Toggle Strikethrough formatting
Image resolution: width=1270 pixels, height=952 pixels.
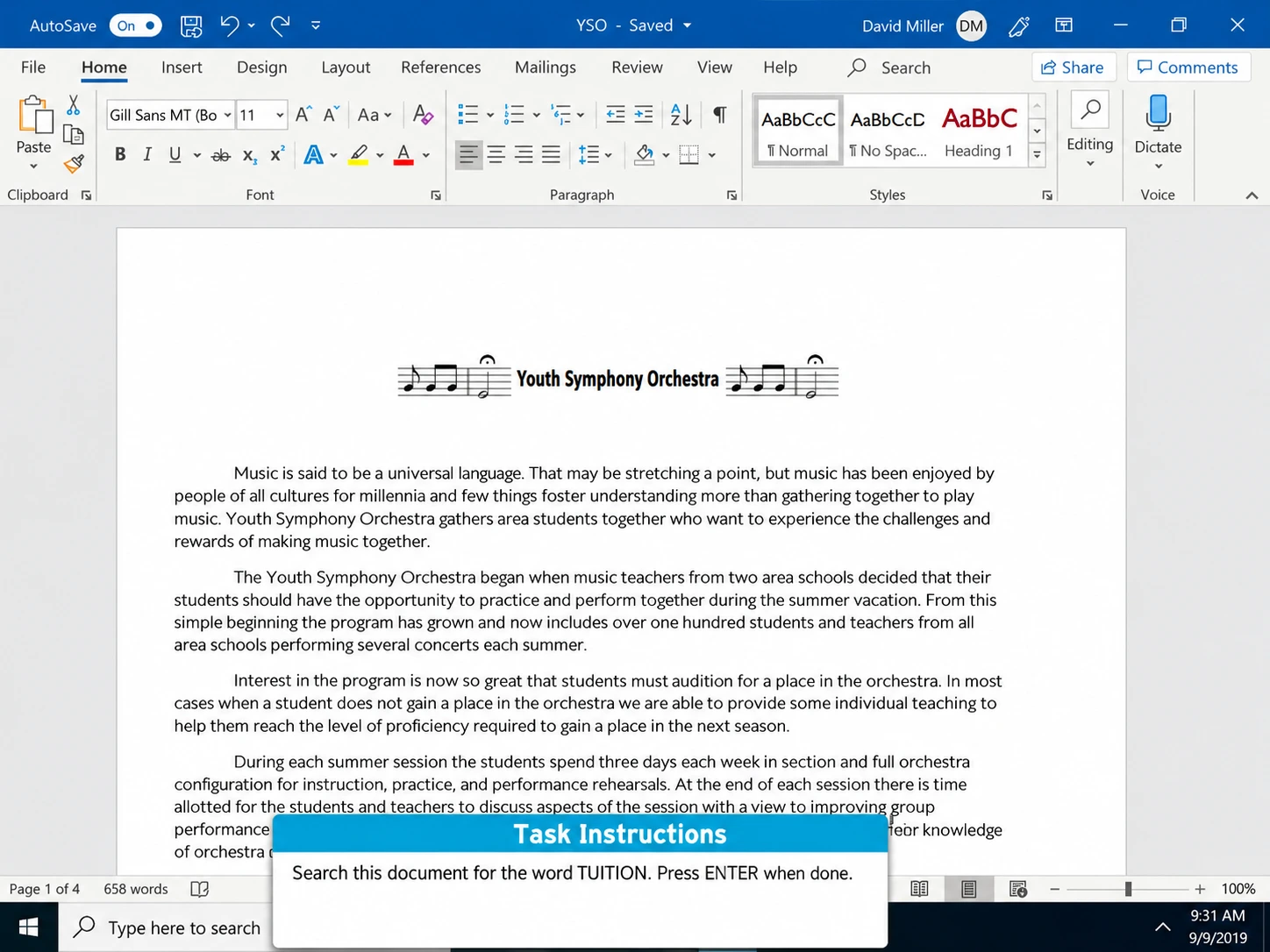221,156
